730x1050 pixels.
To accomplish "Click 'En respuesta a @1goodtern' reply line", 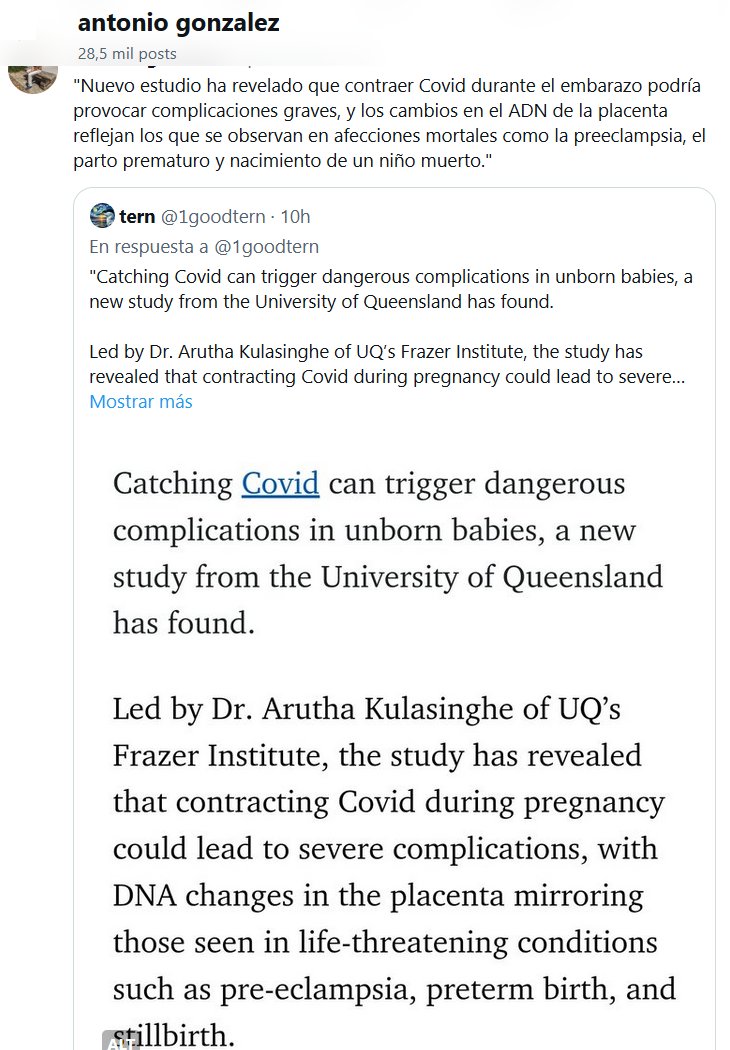I will [203, 246].
